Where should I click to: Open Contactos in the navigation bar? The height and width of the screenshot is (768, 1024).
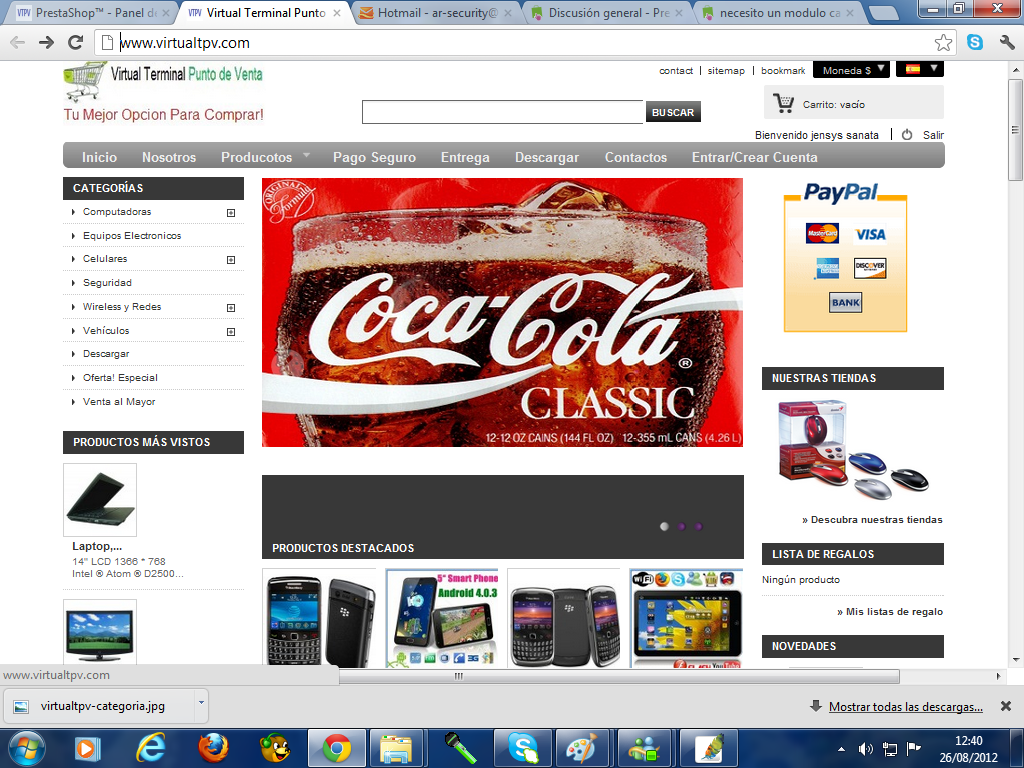(x=635, y=157)
